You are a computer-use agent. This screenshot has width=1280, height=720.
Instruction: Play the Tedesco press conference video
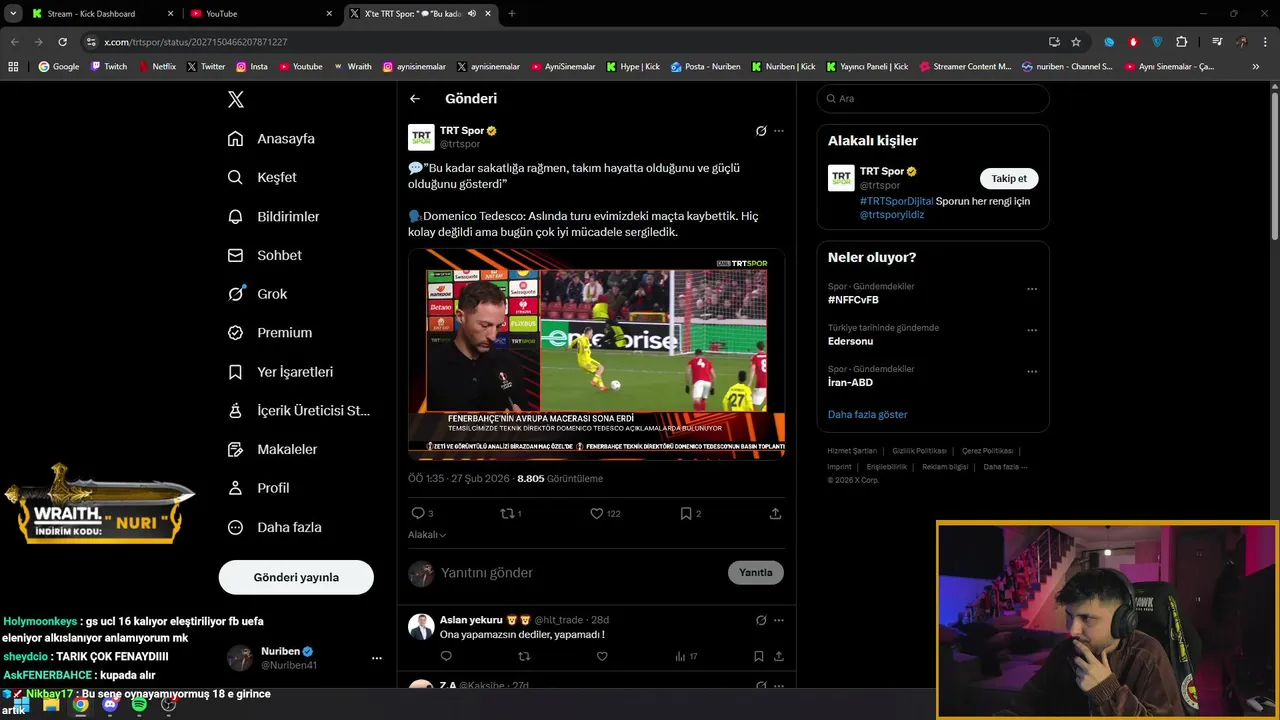point(596,354)
